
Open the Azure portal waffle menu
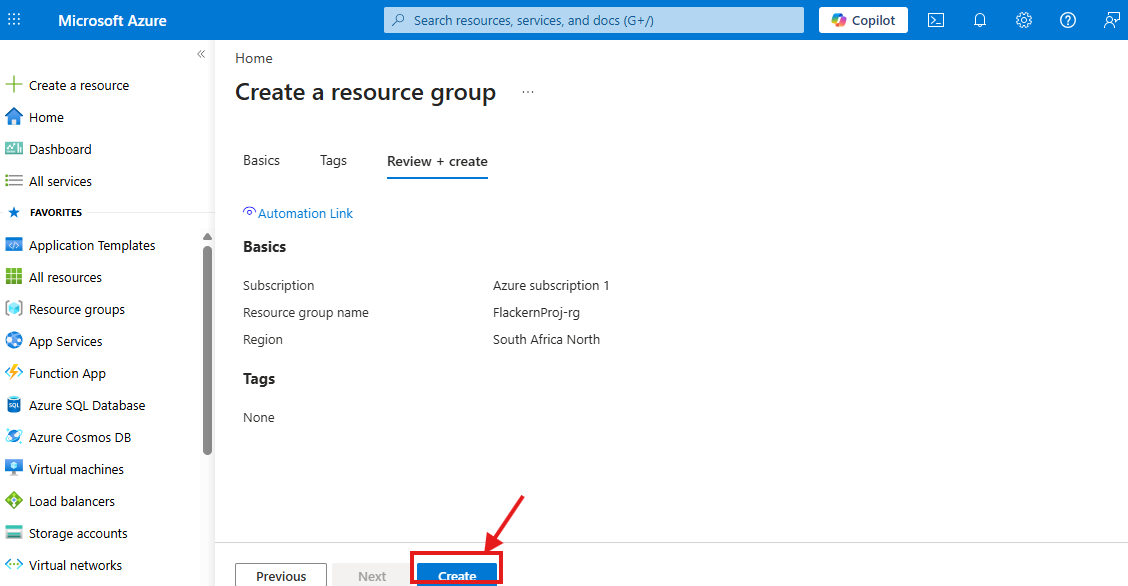(x=14, y=20)
